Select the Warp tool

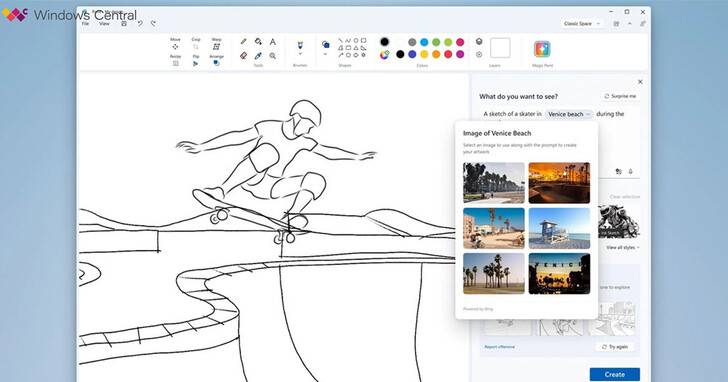coord(216,44)
